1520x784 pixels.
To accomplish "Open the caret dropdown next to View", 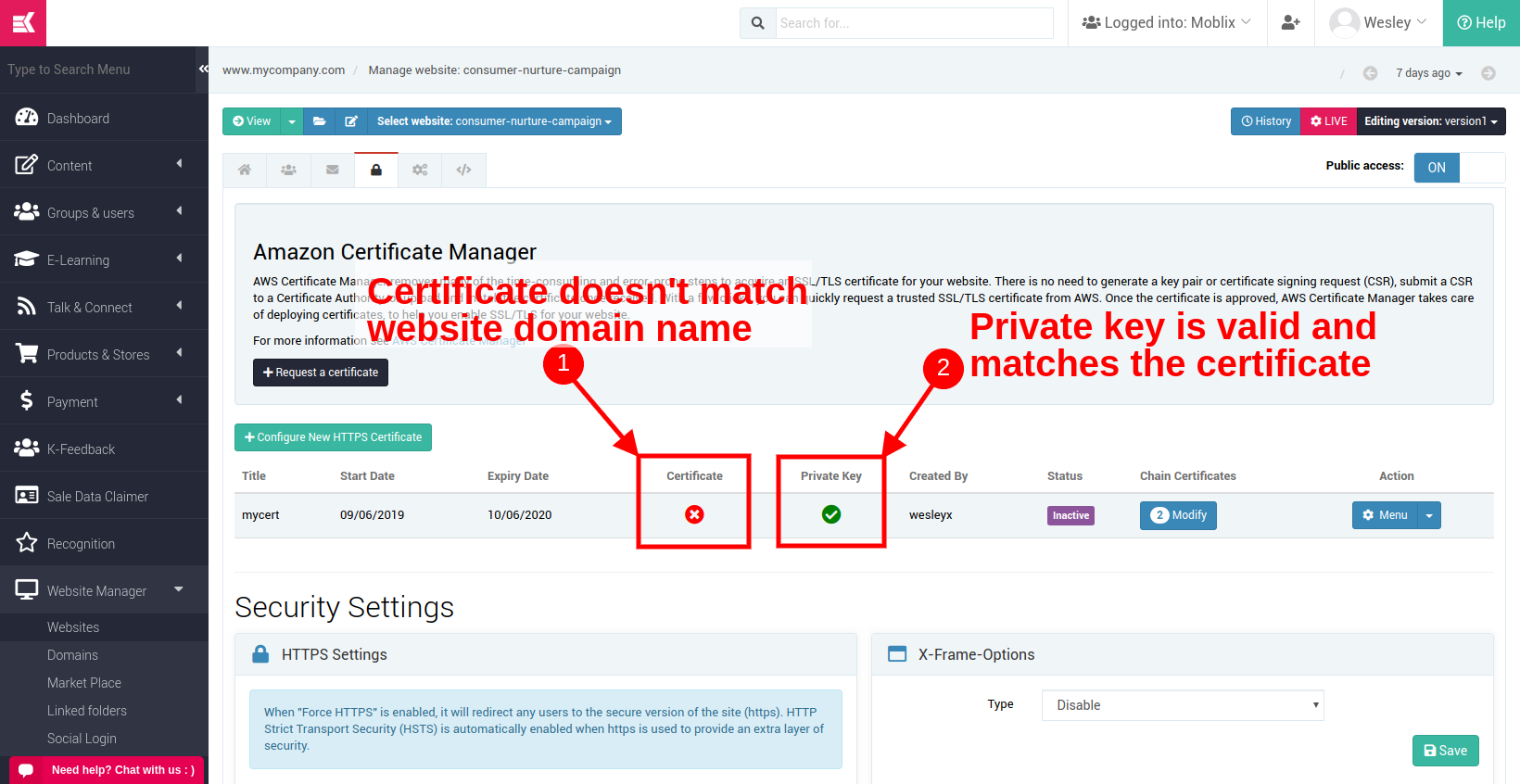I will [292, 121].
